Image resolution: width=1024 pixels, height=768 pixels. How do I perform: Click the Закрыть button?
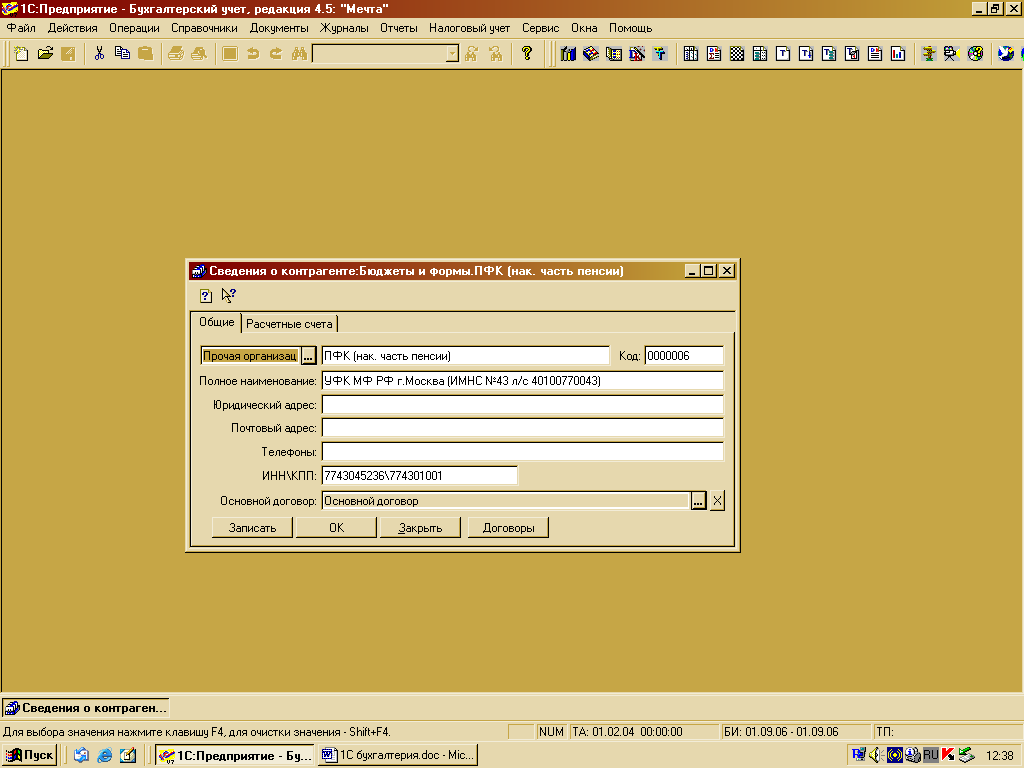point(420,528)
